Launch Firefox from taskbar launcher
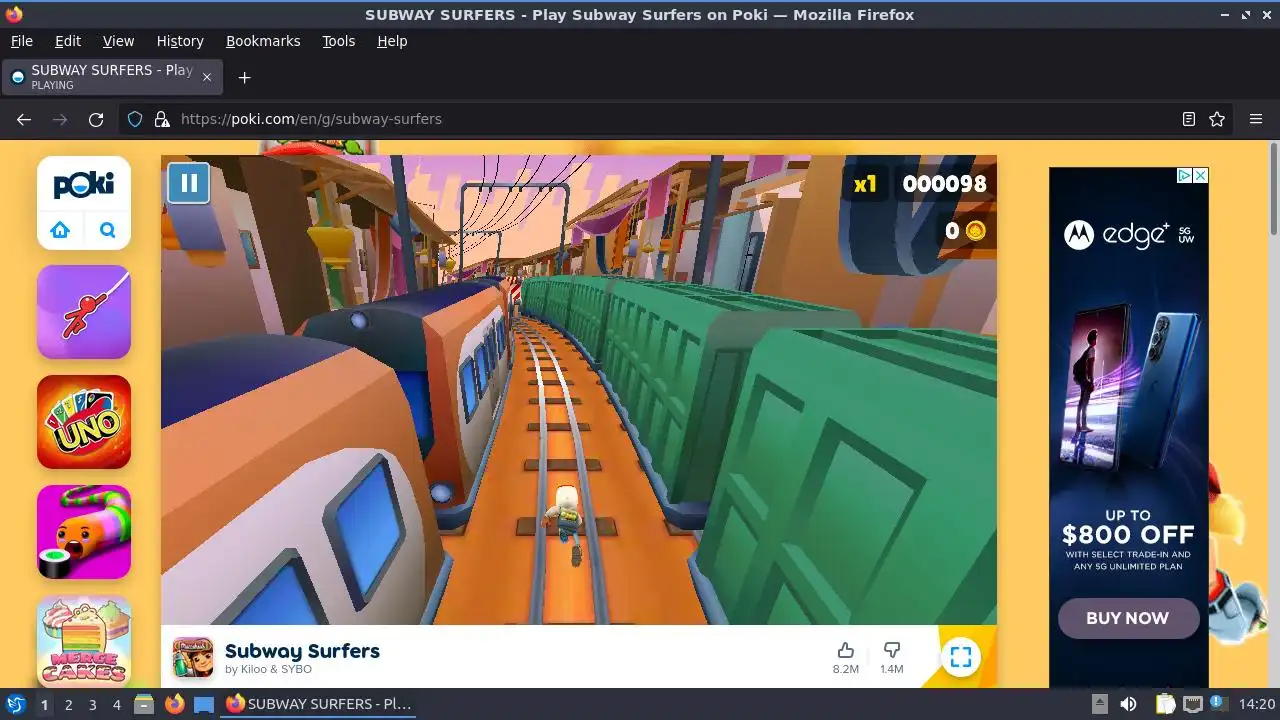 (174, 704)
